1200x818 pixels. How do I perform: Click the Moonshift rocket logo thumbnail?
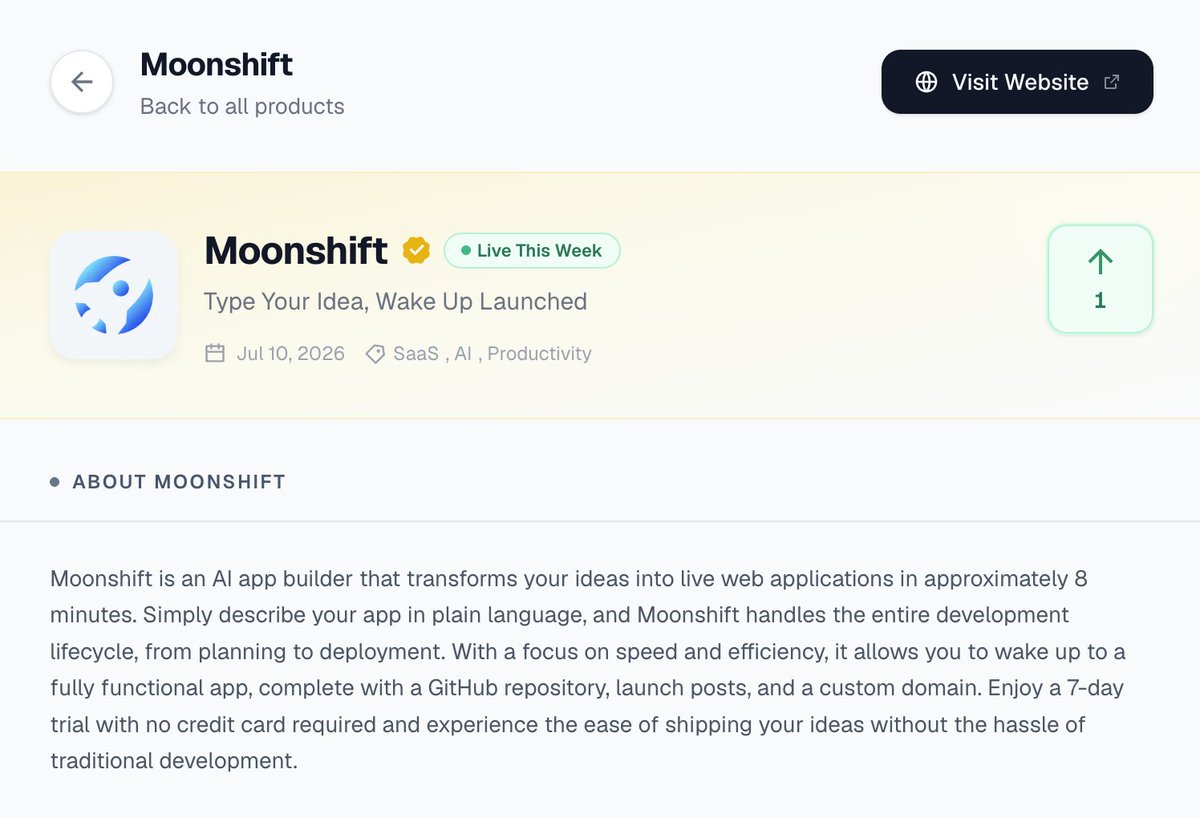click(x=114, y=295)
